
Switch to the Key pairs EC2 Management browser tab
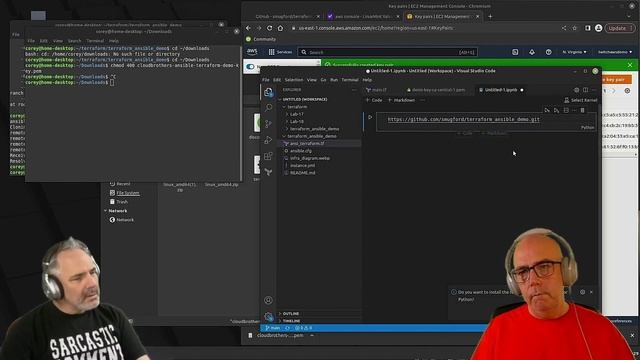(442, 17)
